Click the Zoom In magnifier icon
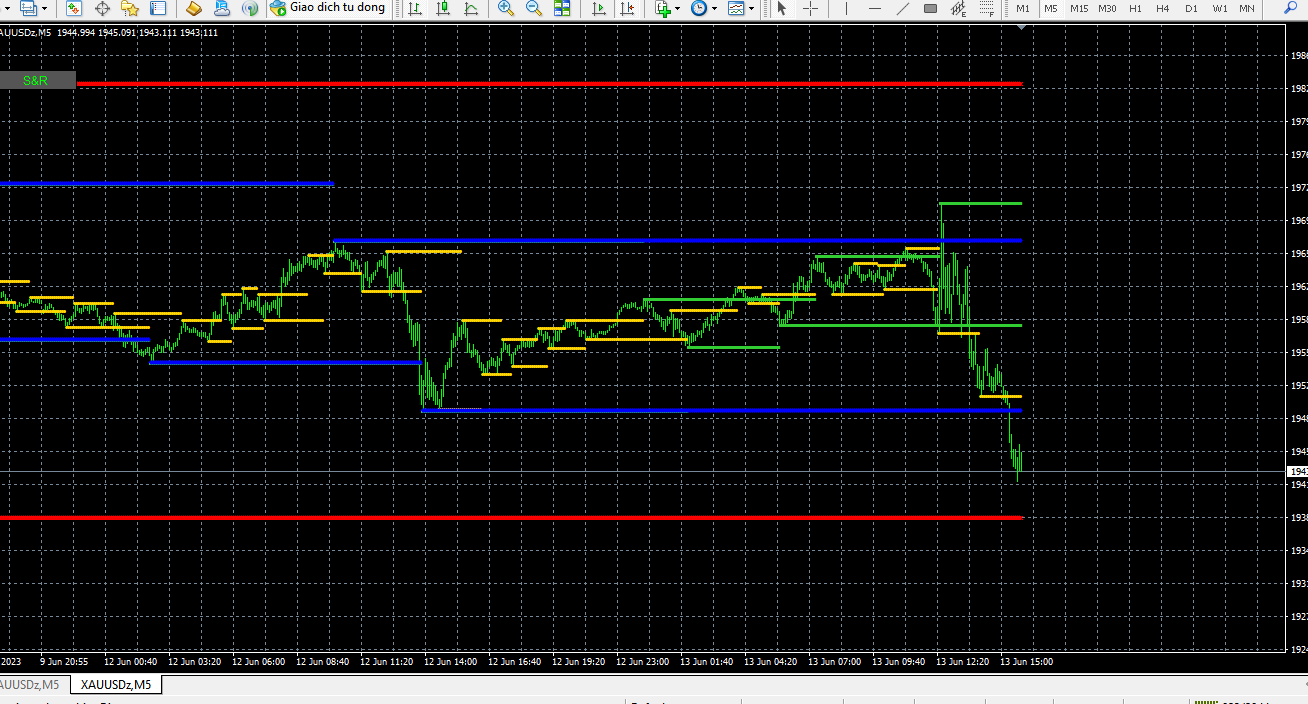 pyautogui.click(x=506, y=8)
